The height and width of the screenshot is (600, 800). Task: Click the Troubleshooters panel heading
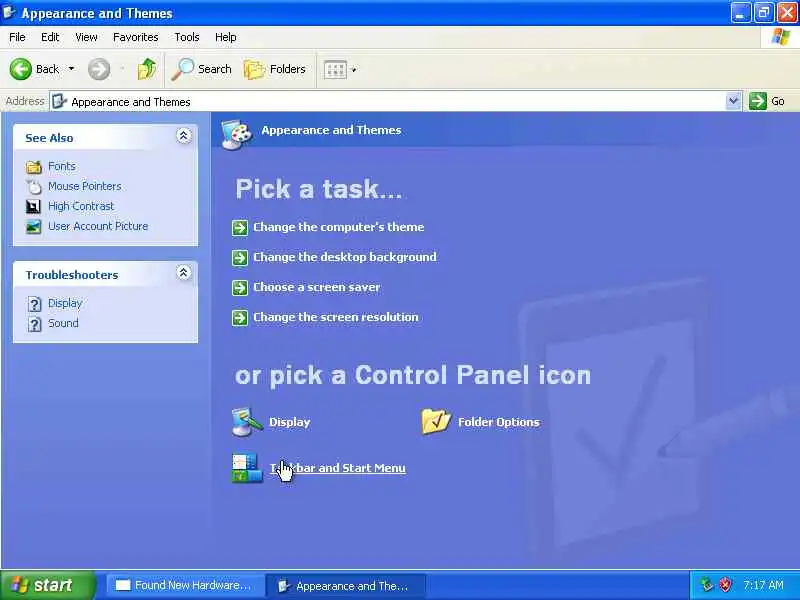pos(72,274)
